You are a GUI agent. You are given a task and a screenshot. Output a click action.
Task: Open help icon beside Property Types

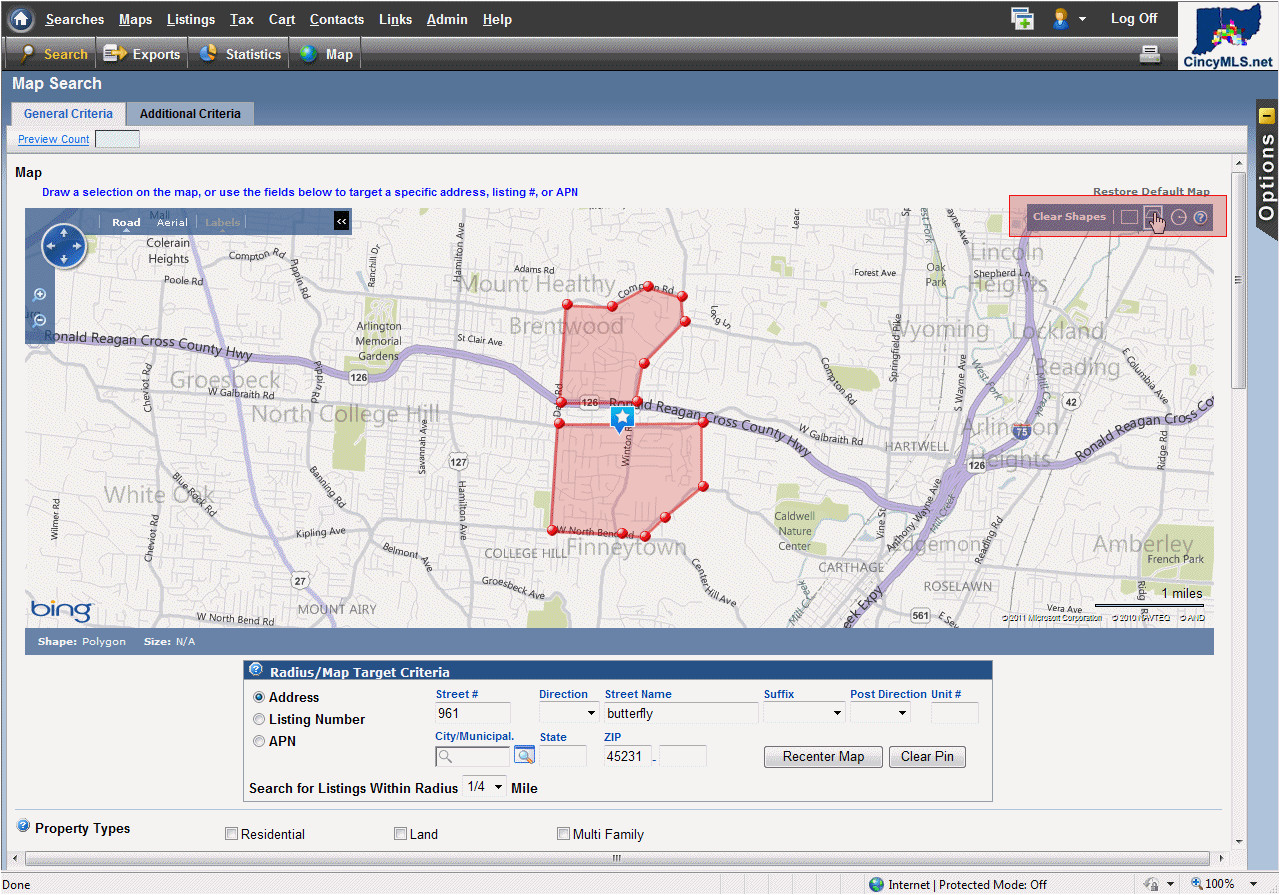click(x=24, y=826)
